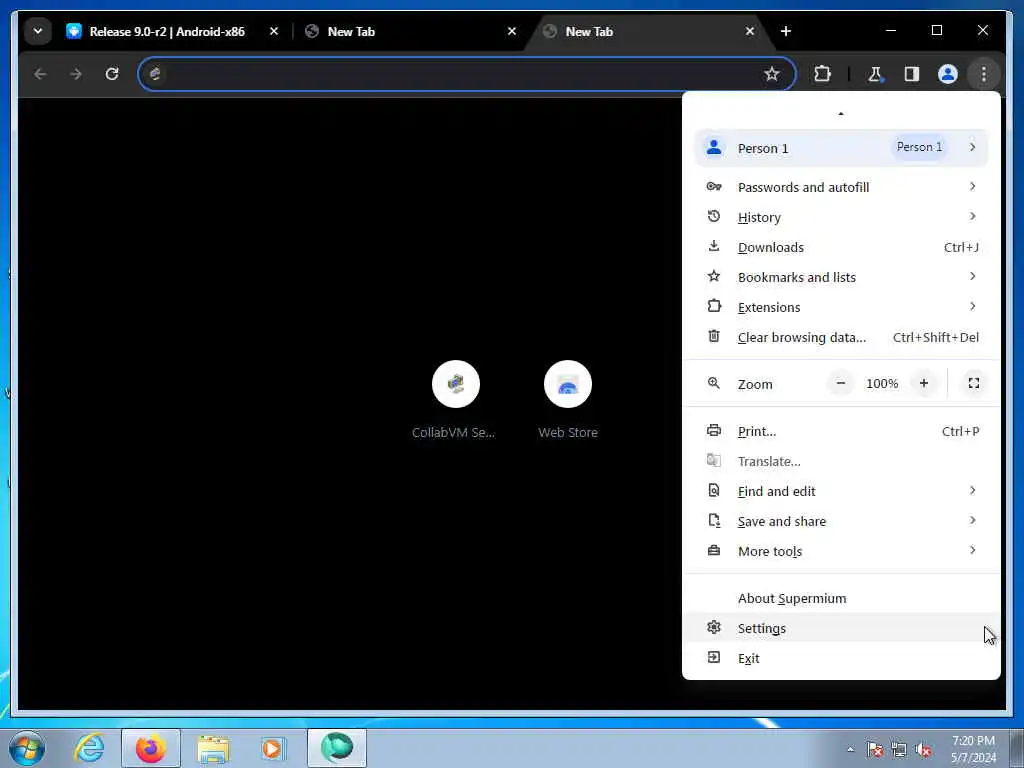Expand the History chevron arrow
1024x768 pixels.
[x=972, y=217]
